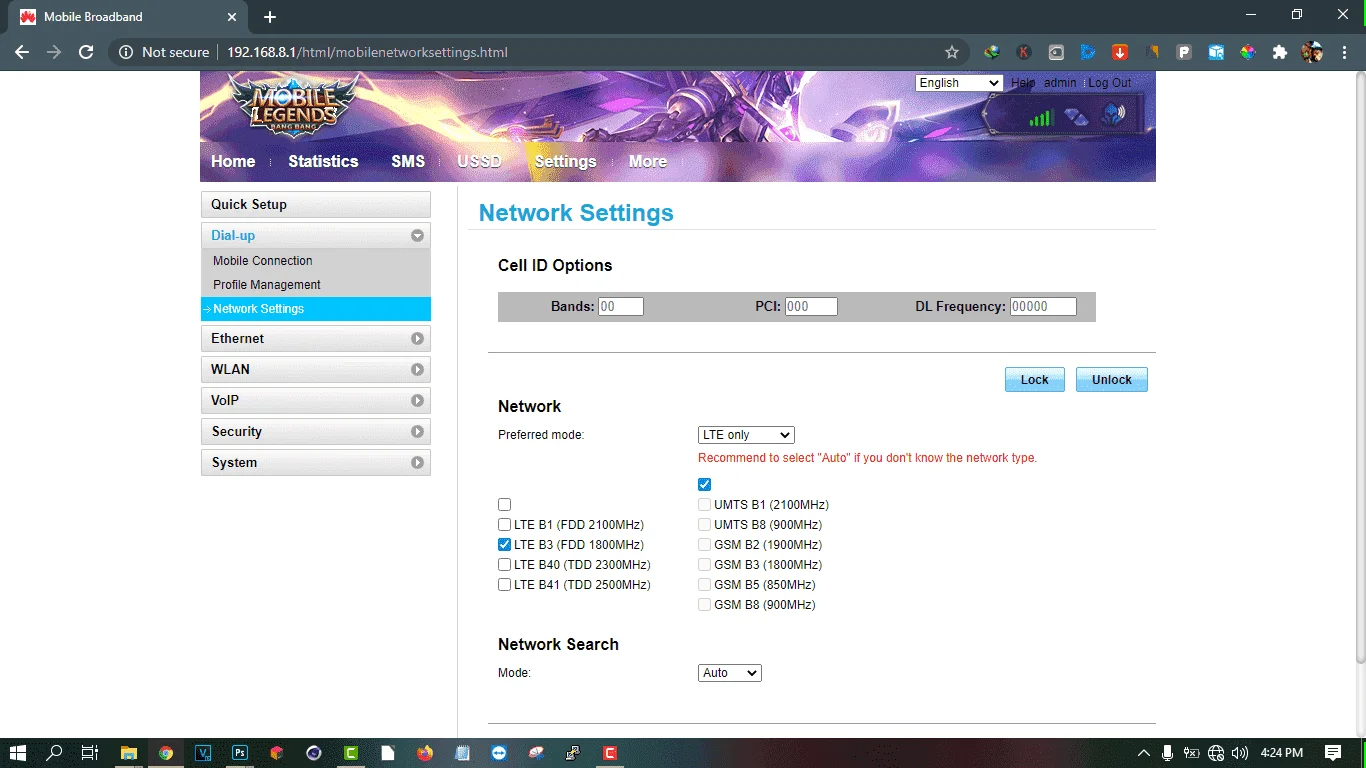The width and height of the screenshot is (1366, 768).
Task: Open Firefox from the taskbar
Action: pyautogui.click(x=425, y=753)
